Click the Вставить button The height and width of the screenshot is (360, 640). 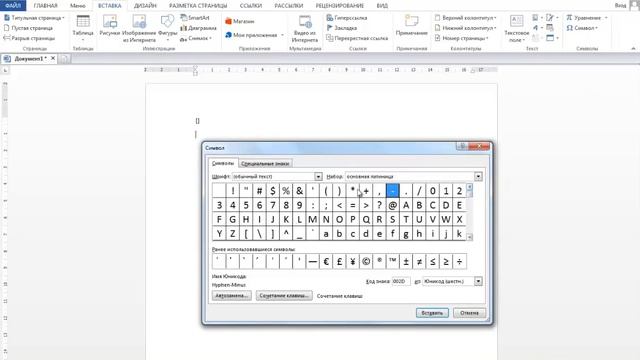tap(432, 313)
